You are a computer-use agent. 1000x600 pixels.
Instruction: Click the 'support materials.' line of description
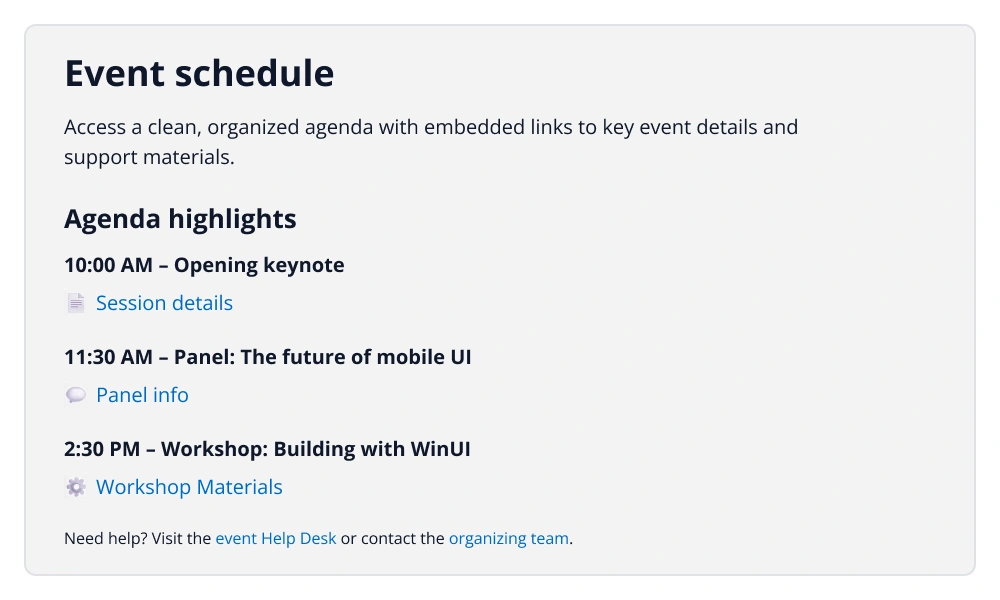pyautogui.click(x=149, y=157)
